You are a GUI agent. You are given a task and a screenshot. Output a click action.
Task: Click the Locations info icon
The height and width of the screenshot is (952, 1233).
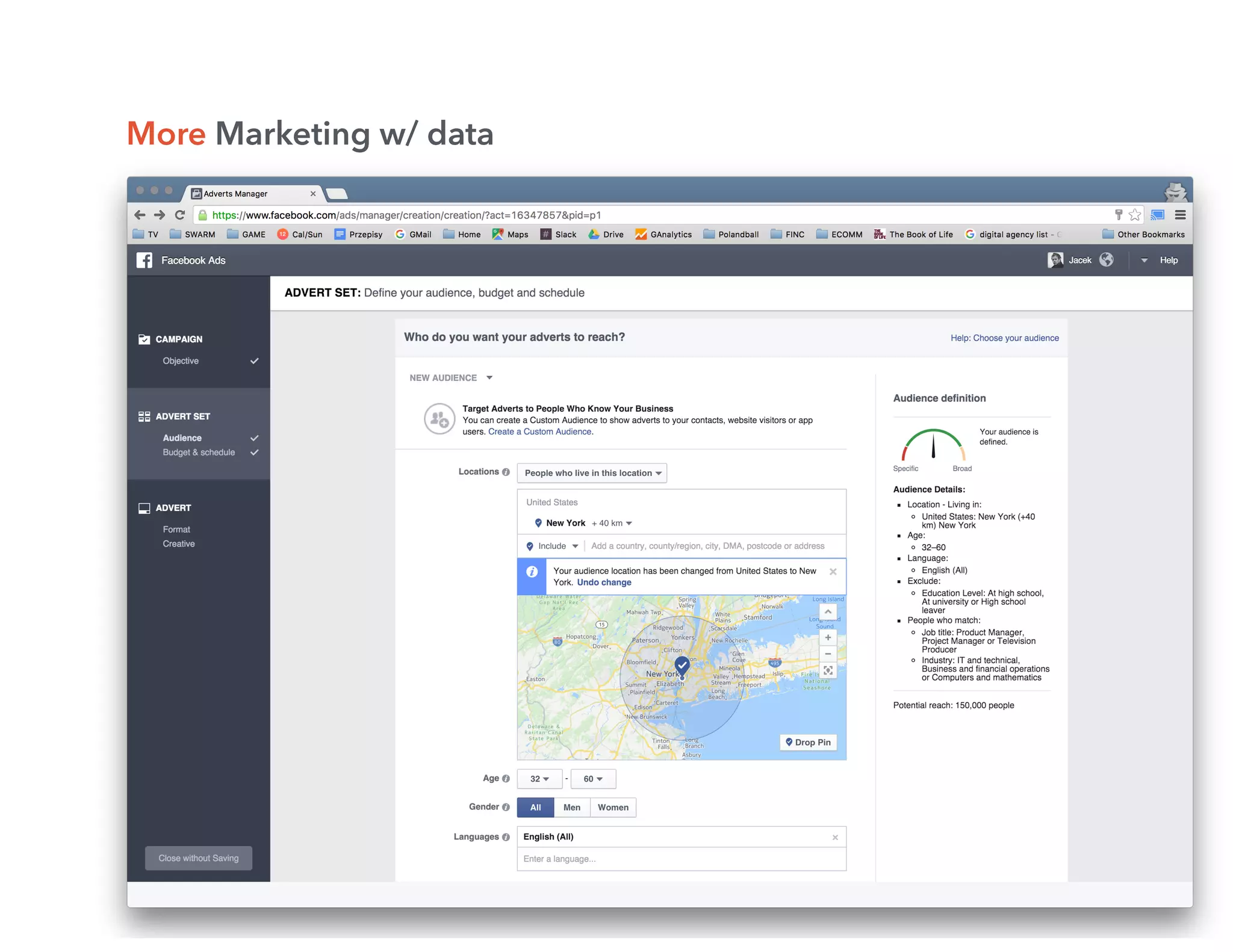pos(506,472)
